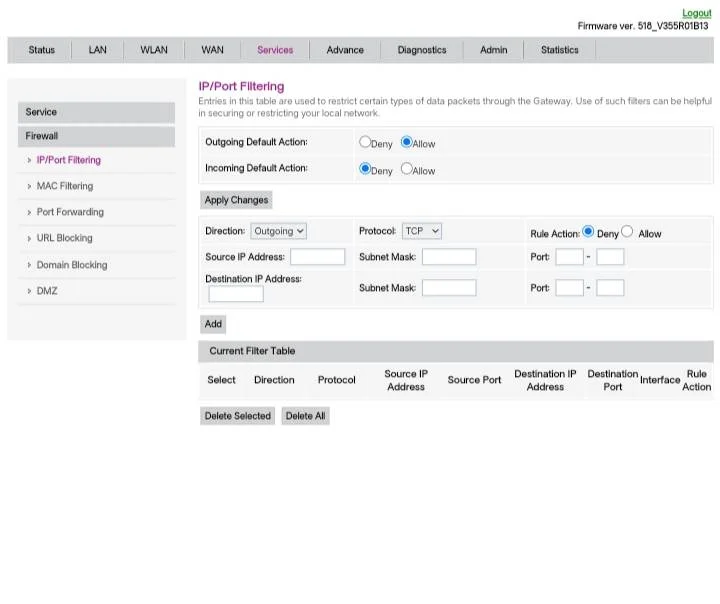Image resolution: width=720 pixels, height=604 pixels.
Task: Select the Service sidebar section
Action: [96, 112]
